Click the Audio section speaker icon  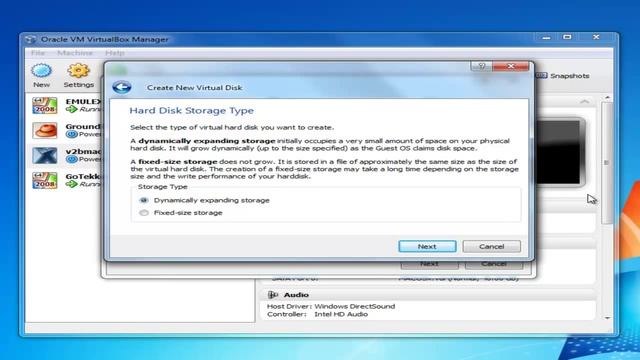coord(273,295)
